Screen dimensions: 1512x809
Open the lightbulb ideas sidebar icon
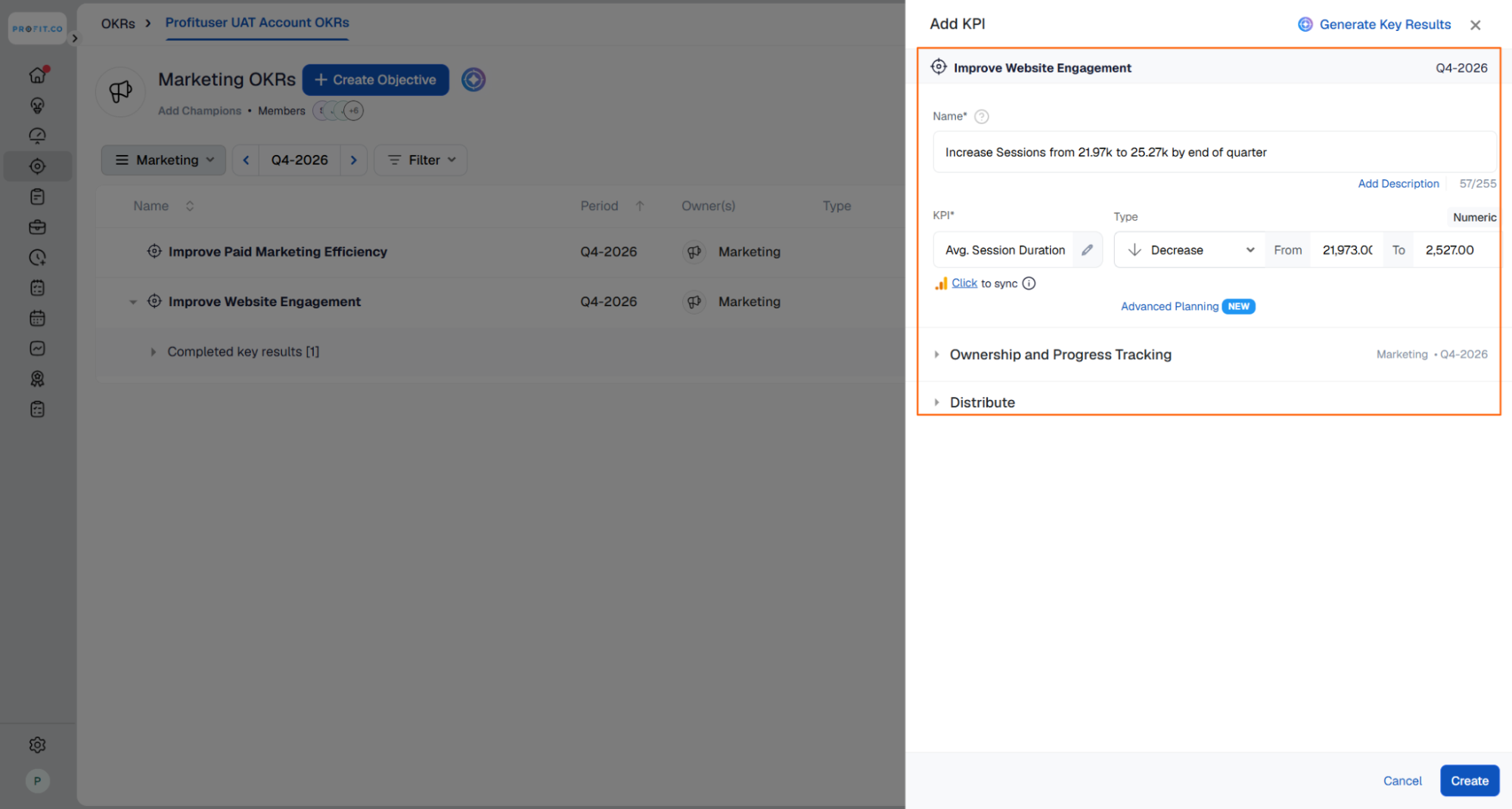pyautogui.click(x=37, y=105)
